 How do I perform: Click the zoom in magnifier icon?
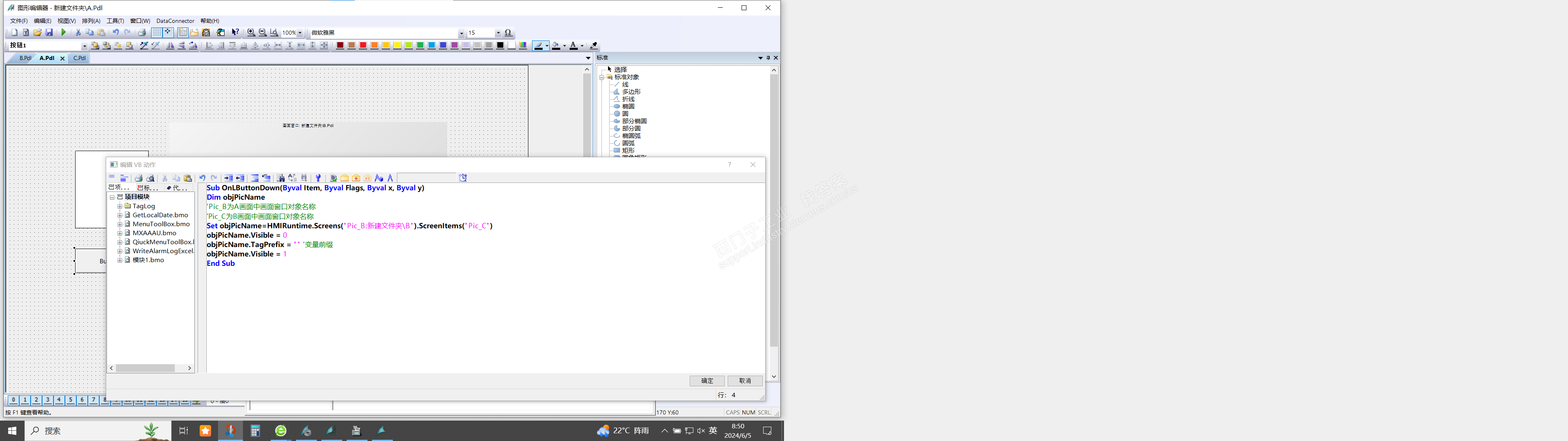pyautogui.click(x=251, y=33)
